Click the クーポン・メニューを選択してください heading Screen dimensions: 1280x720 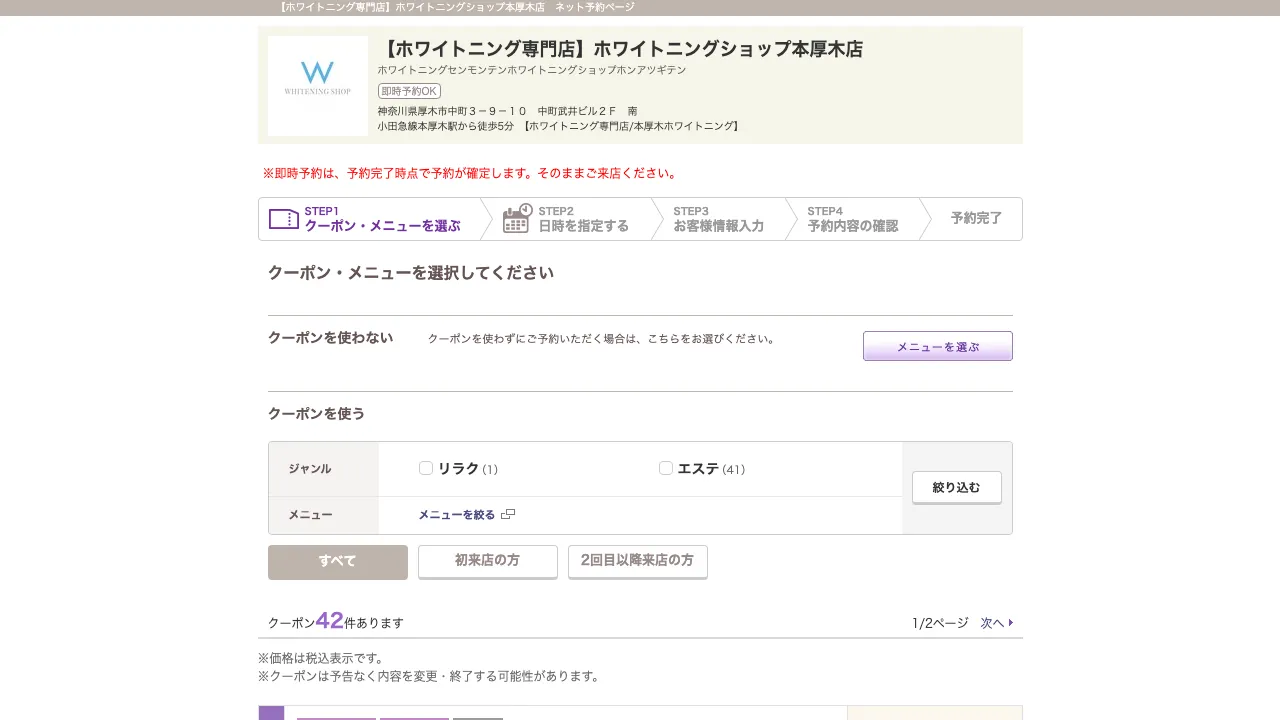coord(411,273)
